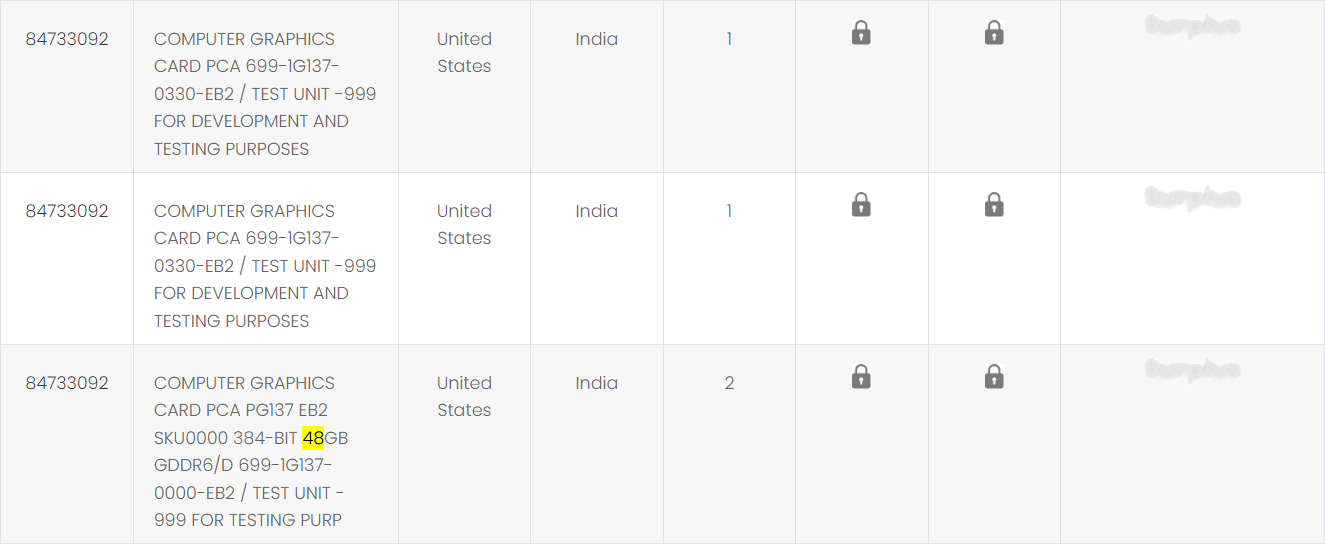Click the blurred supplier name in the PG137 row
1325x544 pixels.
(x=1193, y=370)
